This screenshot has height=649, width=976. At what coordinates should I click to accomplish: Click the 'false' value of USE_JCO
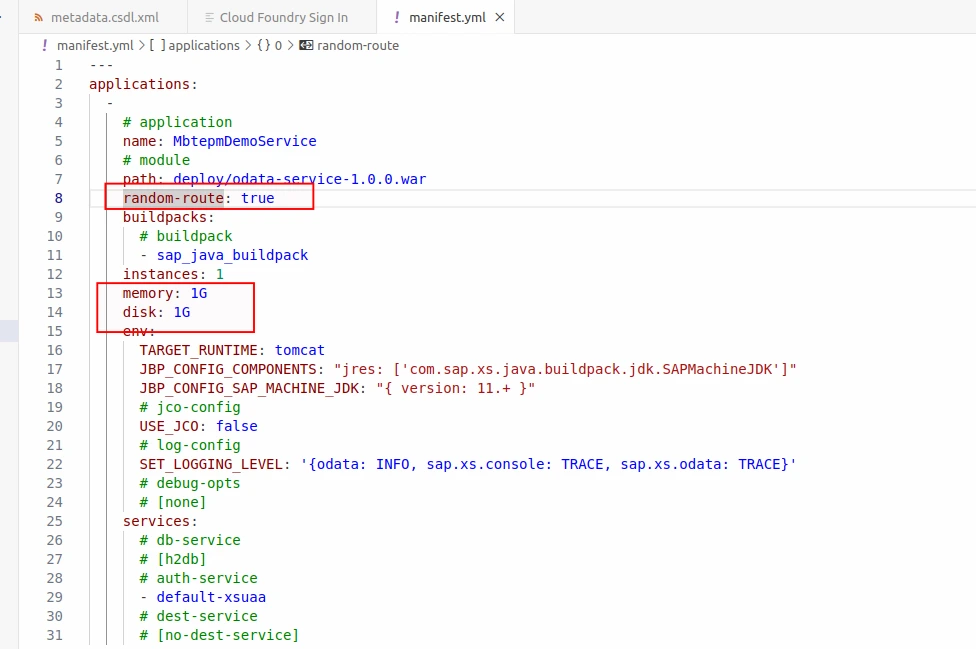237,426
